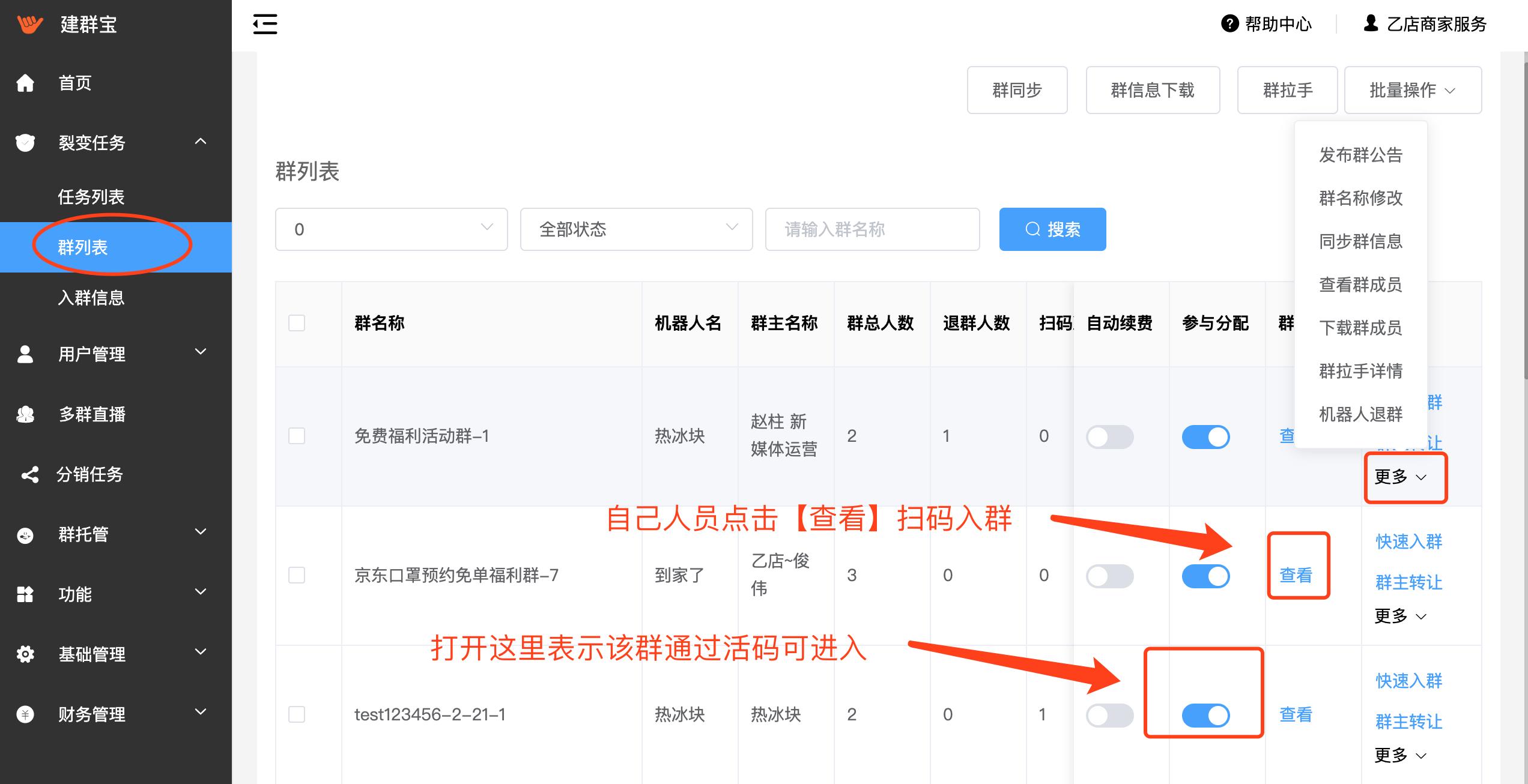
Task: Click the 群信息下载 button
Action: point(1152,90)
